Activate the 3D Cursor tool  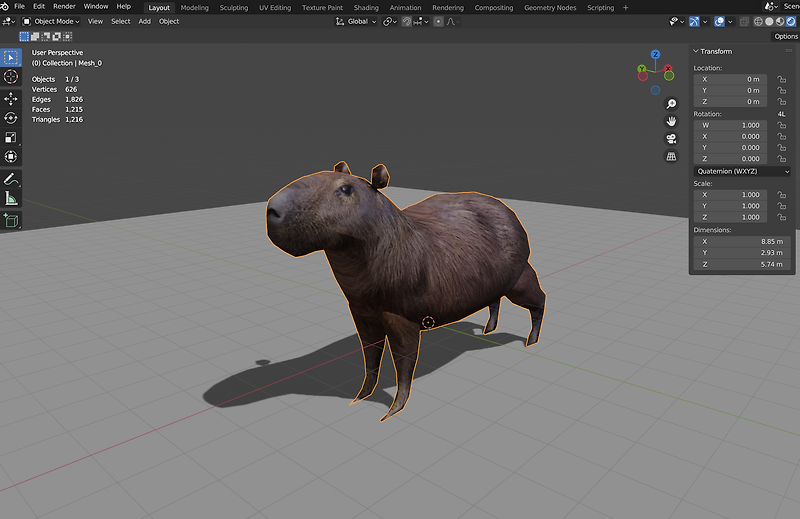point(11,77)
